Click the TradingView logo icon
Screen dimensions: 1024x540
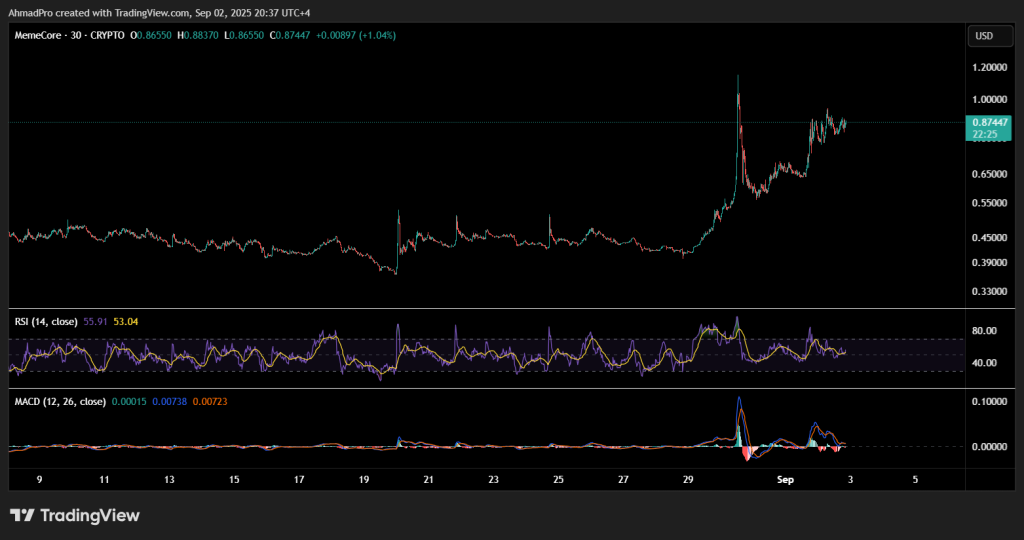tap(22, 516)
